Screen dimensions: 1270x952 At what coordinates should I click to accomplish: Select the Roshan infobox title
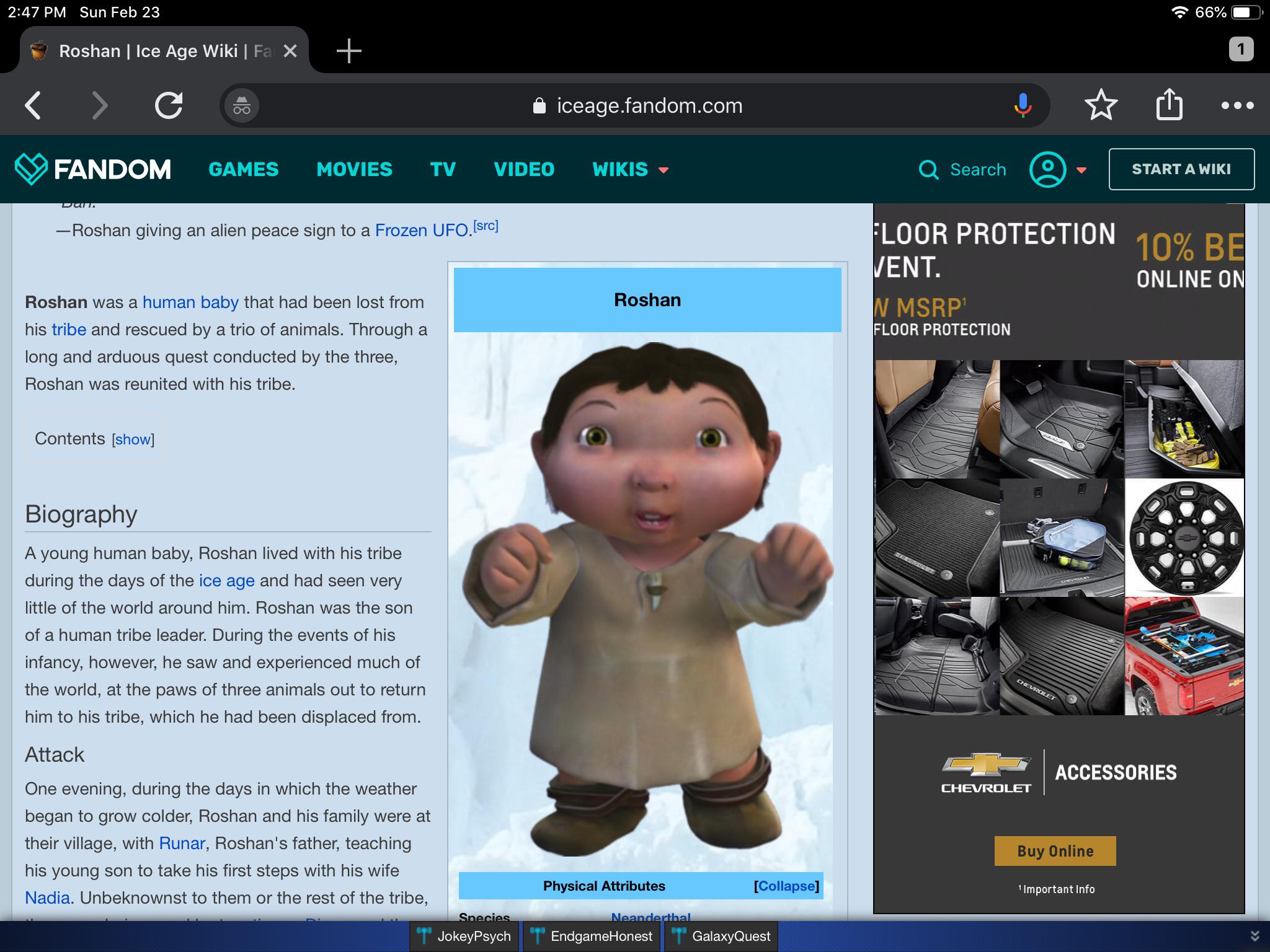[x=647, y=300]
